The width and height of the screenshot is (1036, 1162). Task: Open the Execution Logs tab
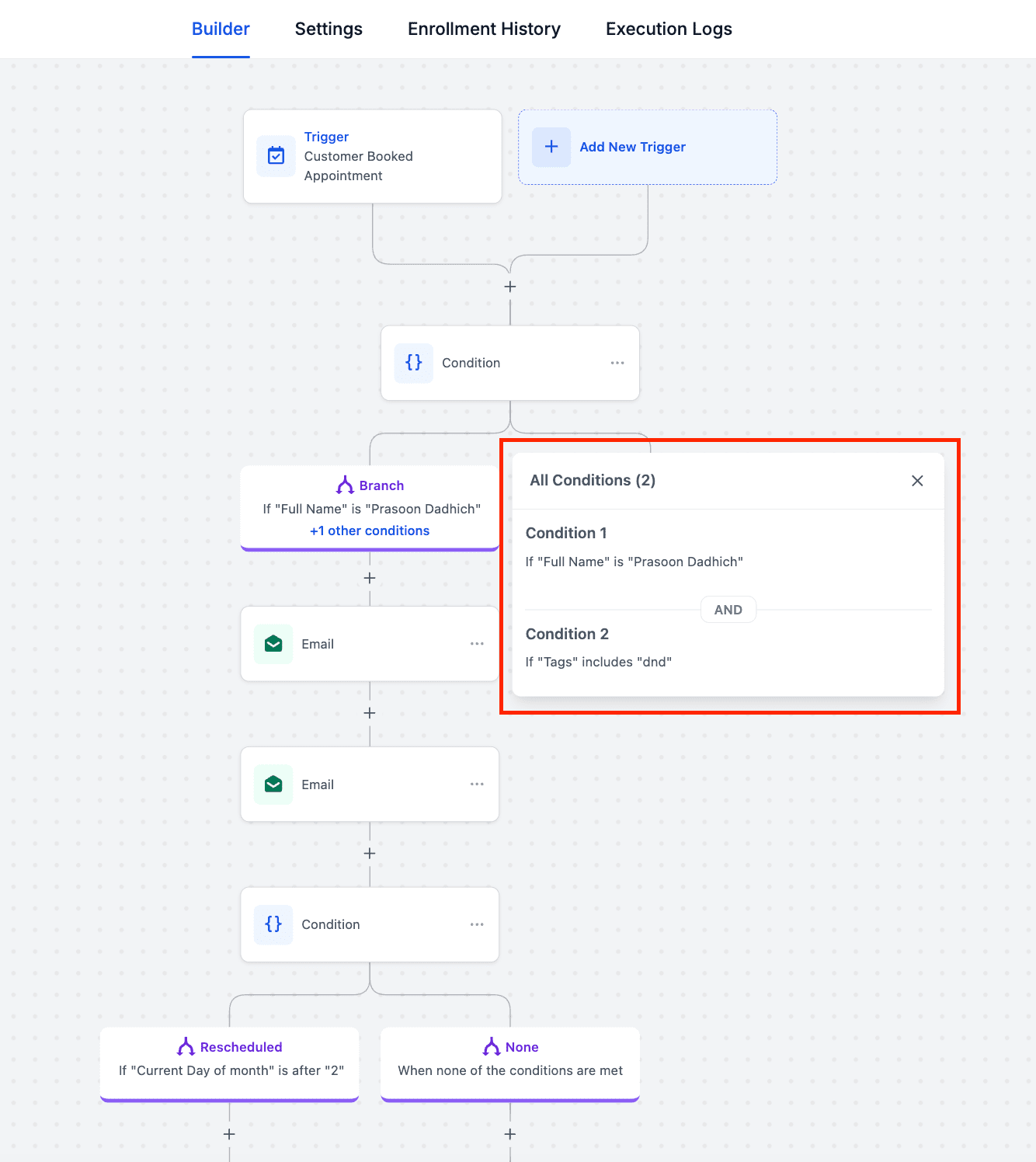(669, 29)
